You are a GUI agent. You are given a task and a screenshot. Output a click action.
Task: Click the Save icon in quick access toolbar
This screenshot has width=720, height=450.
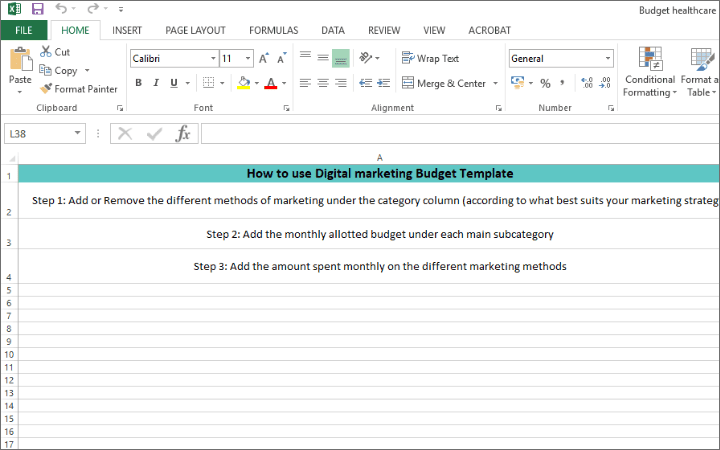point(38,9)
